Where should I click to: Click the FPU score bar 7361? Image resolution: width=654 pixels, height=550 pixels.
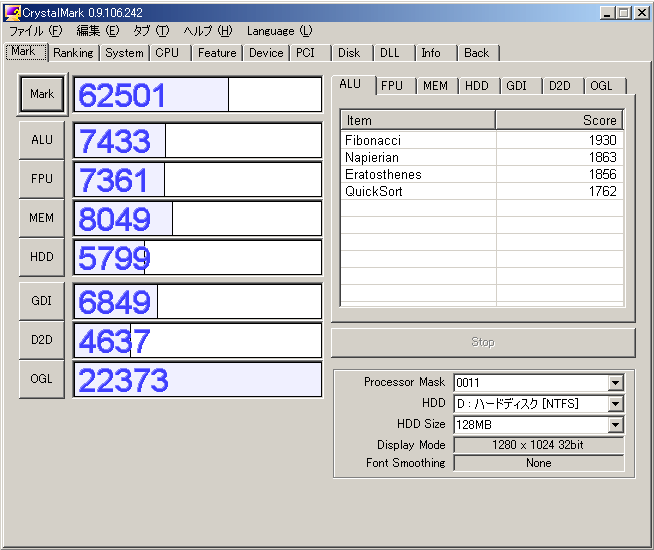198,180
